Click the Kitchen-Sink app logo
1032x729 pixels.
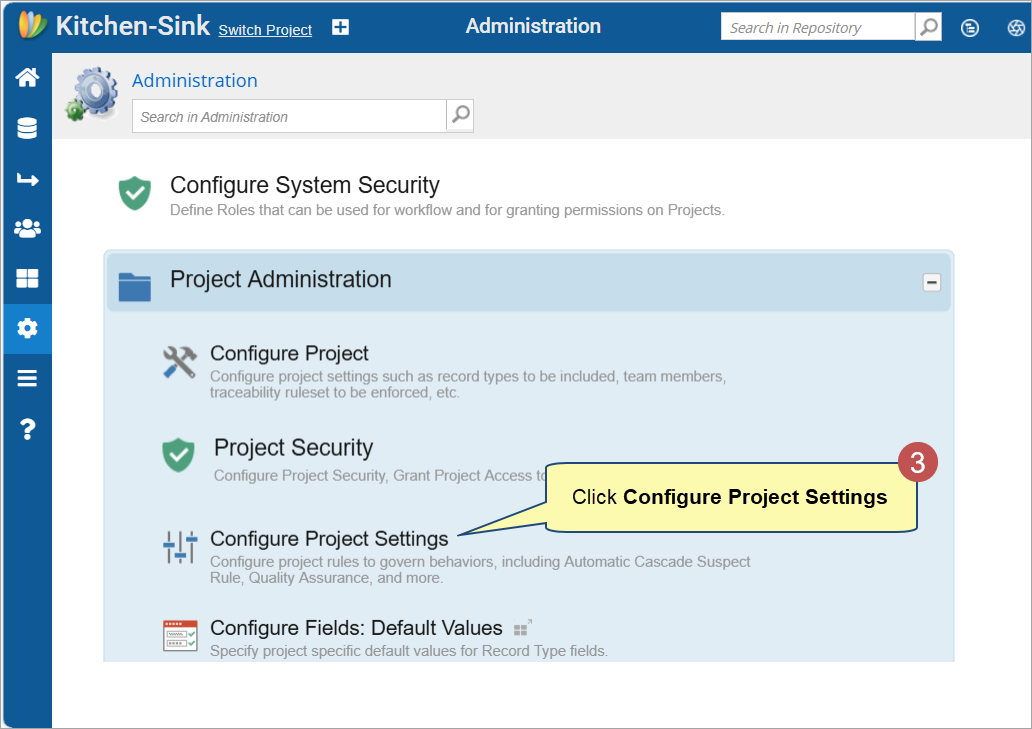click(32, 26)
